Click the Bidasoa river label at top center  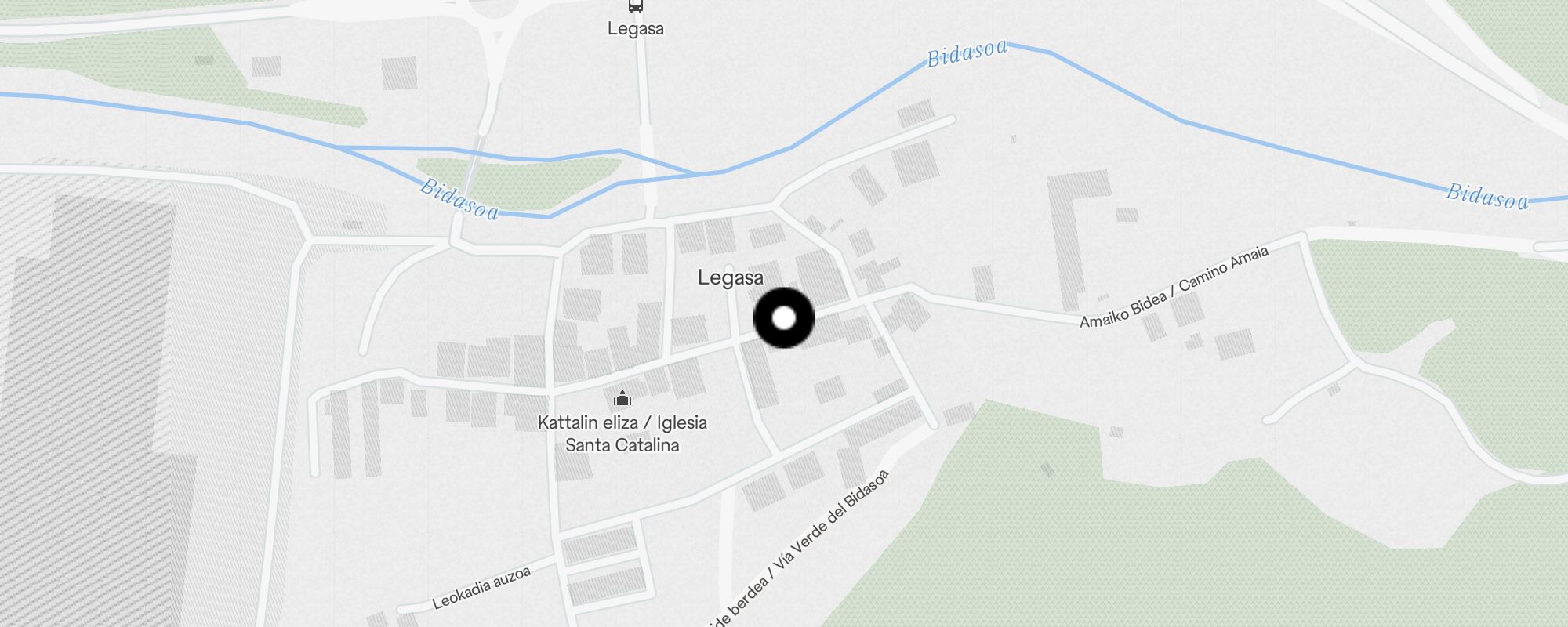(x=967, y=53)
